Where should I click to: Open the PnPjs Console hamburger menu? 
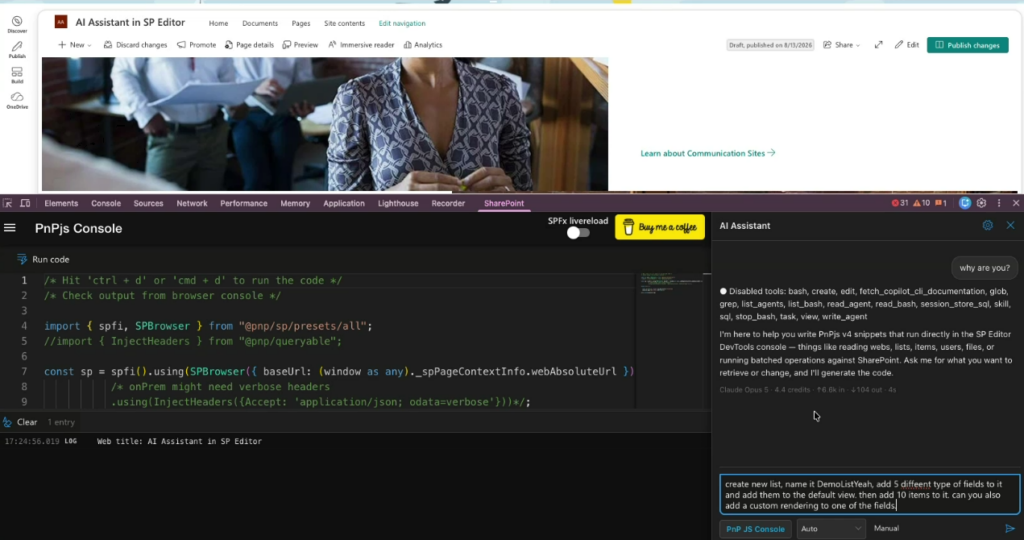tap(10, 228)
